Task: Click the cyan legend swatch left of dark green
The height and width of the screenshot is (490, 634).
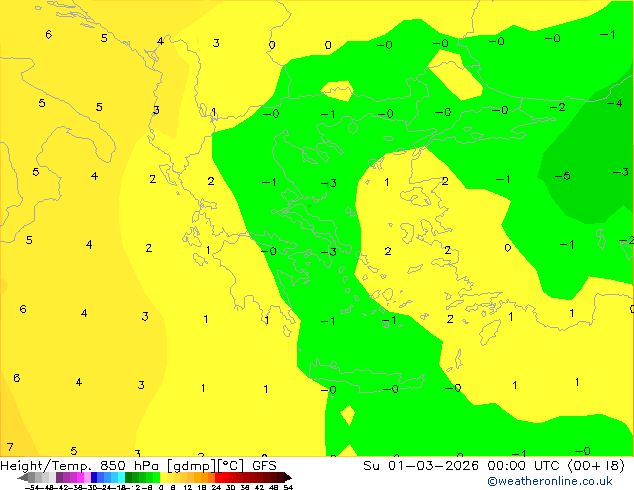Action: click(121, 477)
